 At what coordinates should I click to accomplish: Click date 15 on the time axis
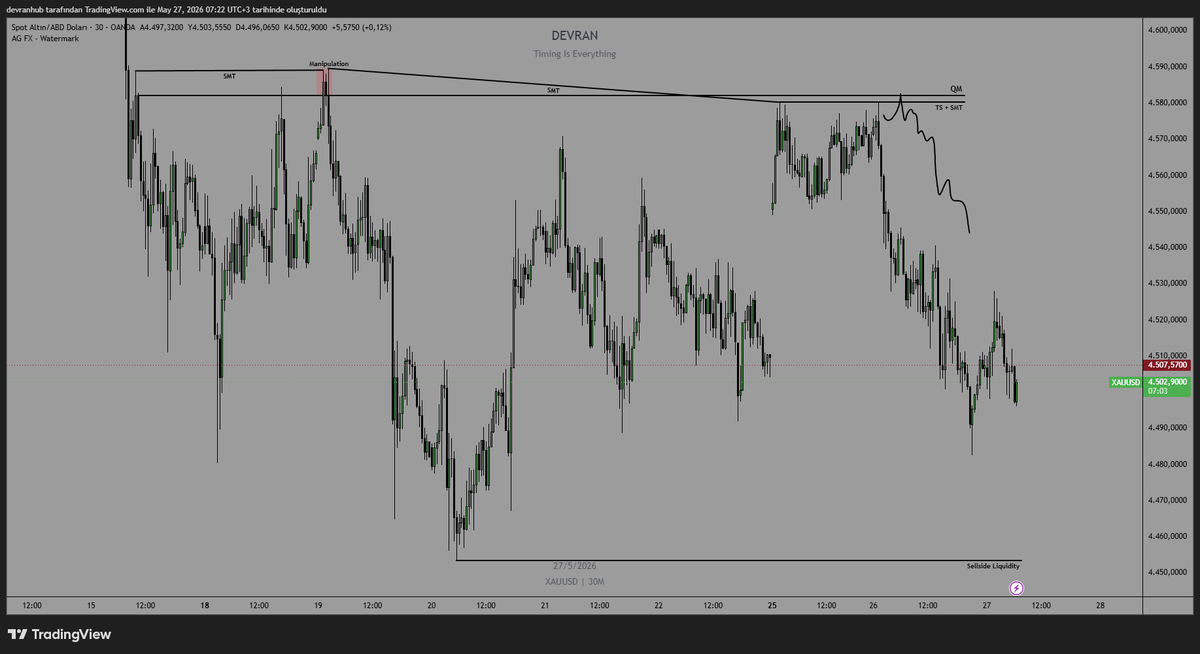[91, 605]
